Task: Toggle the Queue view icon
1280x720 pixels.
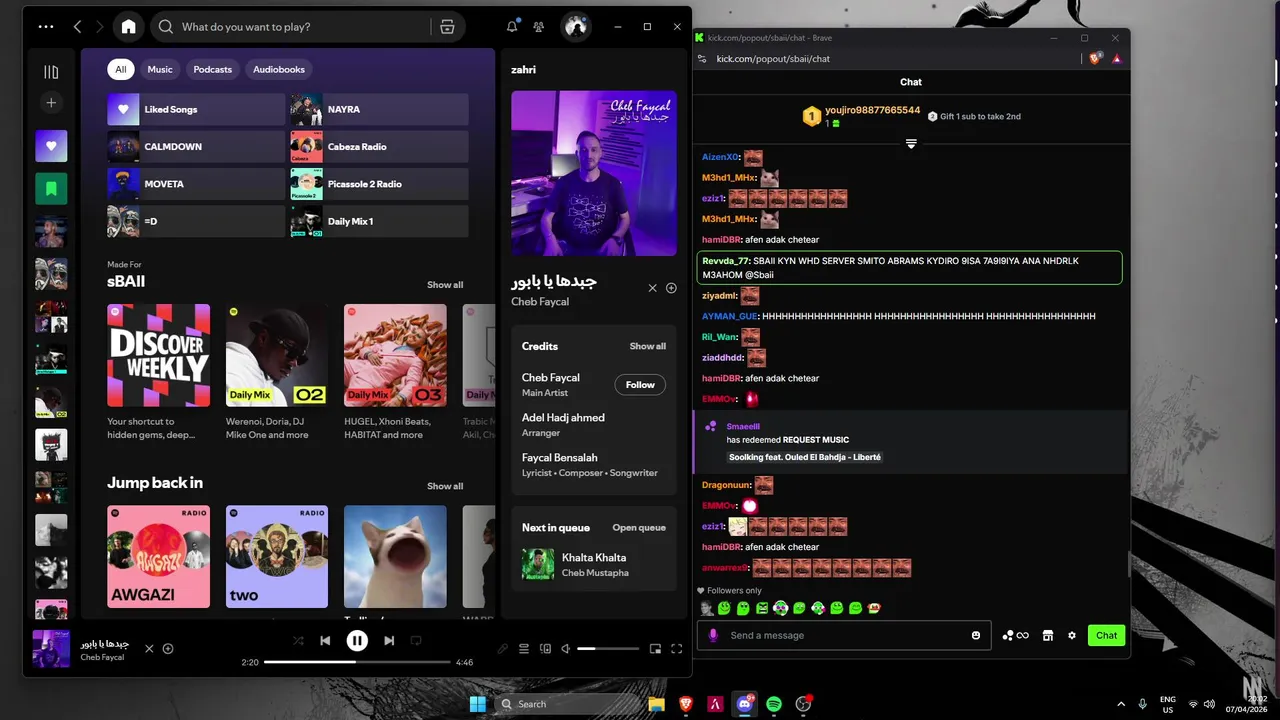Action: point(524,649)
